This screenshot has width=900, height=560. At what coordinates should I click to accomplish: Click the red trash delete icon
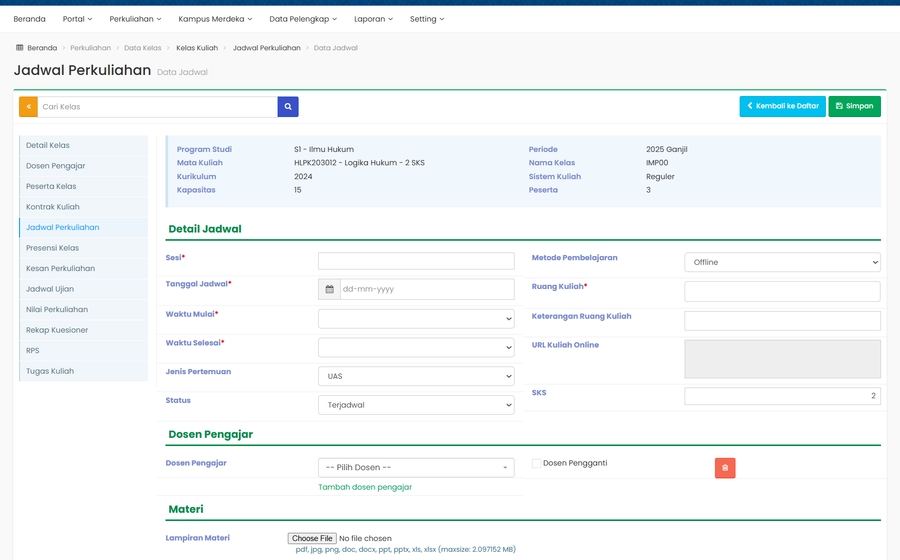[725, 467]
